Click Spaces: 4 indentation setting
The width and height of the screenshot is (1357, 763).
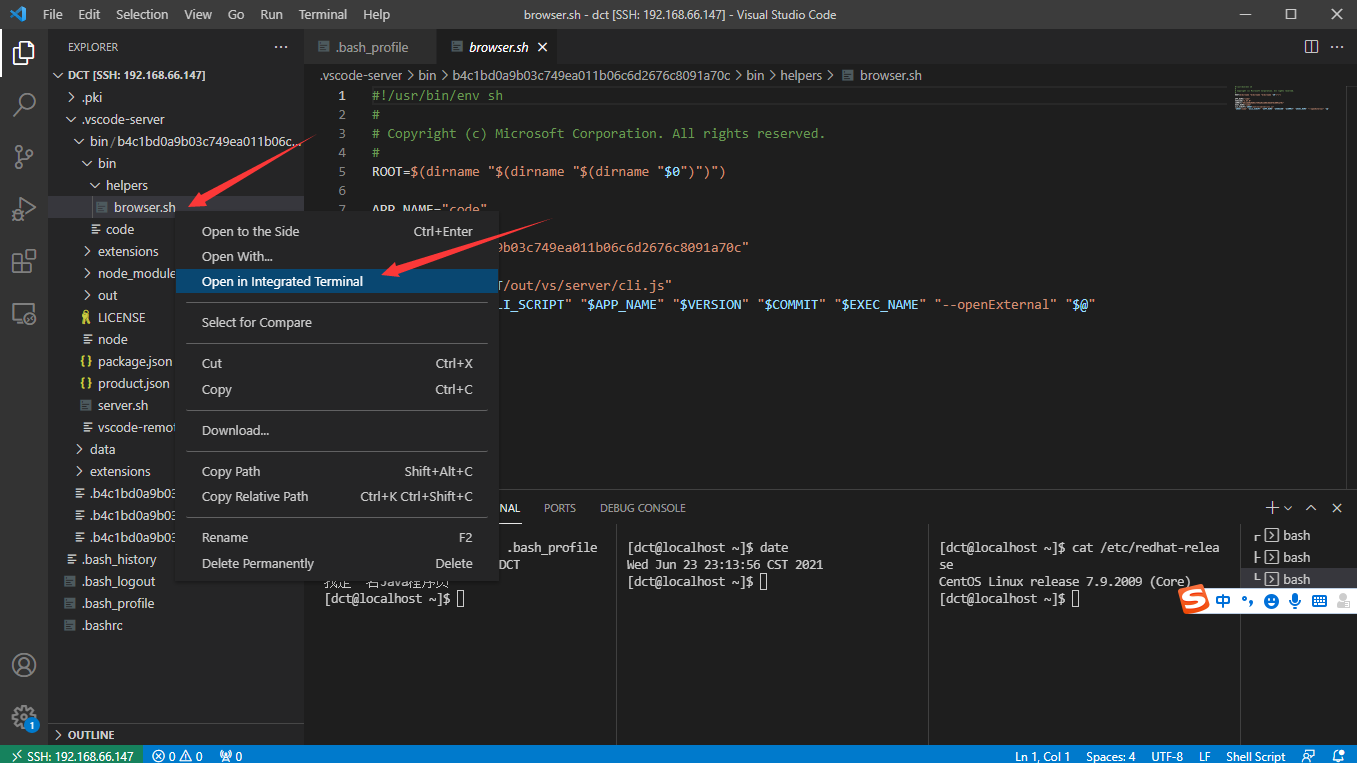1111,756
